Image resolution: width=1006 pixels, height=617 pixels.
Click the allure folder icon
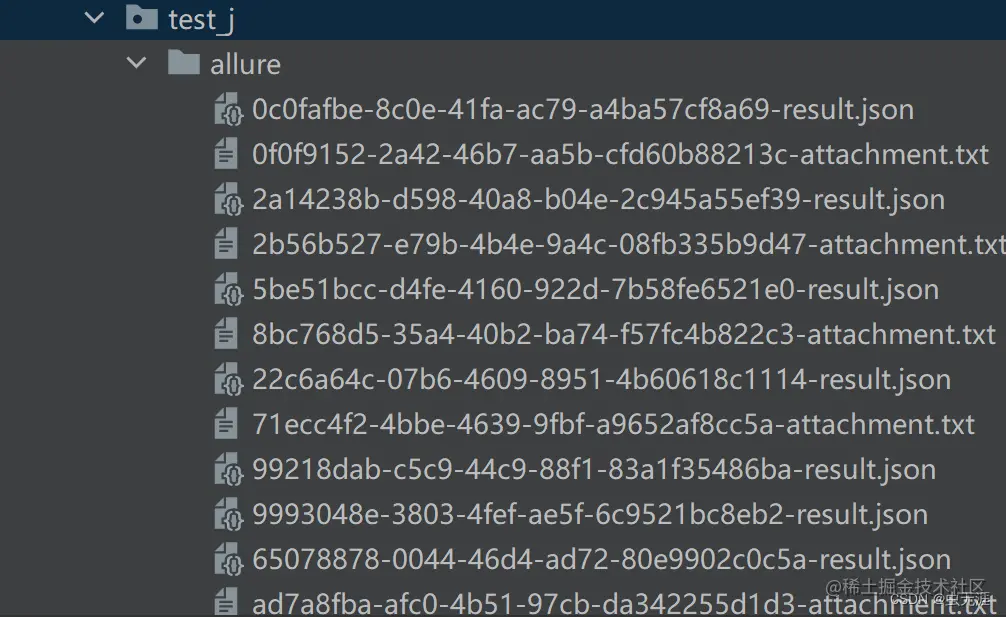[x=183, y=62]
